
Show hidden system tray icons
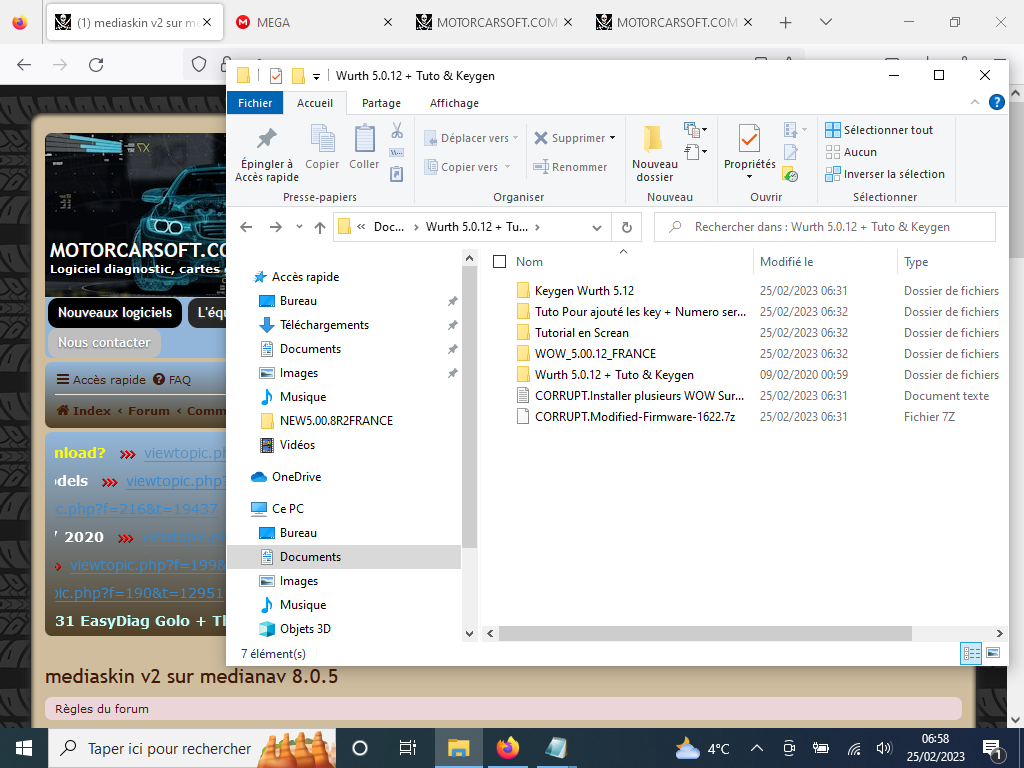click(756, 748)
